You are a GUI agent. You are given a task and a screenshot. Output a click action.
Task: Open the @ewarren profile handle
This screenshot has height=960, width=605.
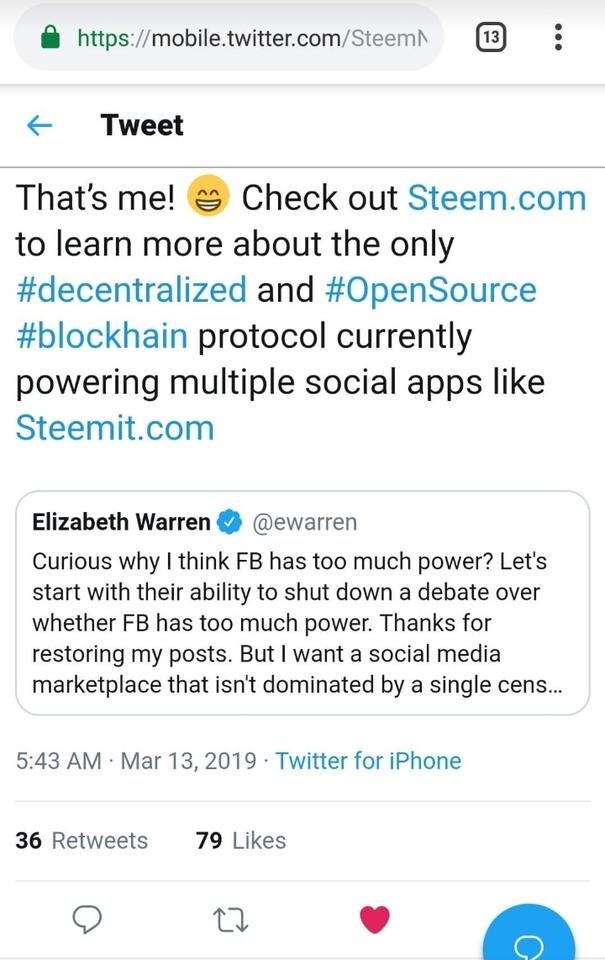pos(304,522)
